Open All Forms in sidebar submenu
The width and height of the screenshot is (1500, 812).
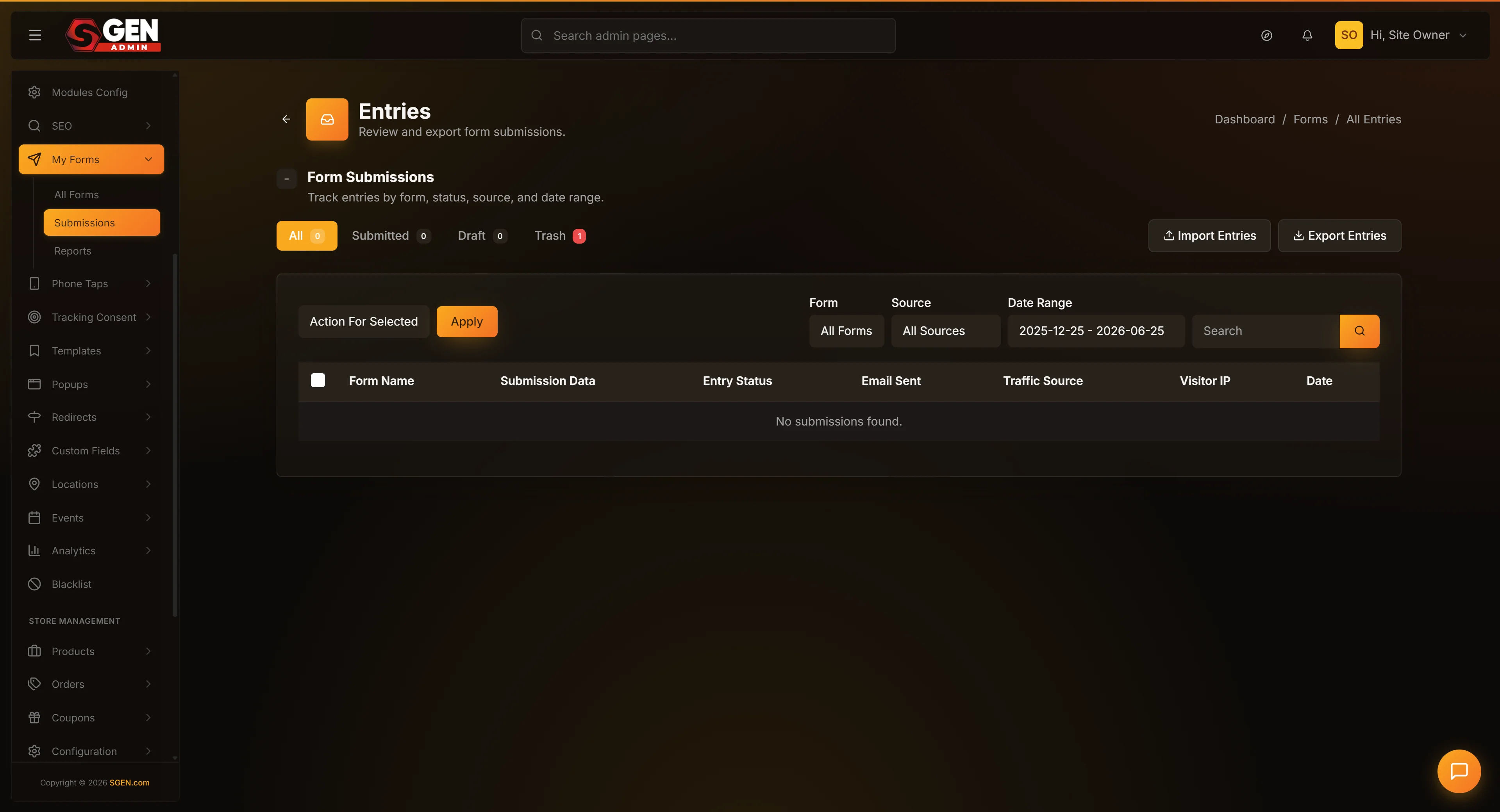pos(76,195)
